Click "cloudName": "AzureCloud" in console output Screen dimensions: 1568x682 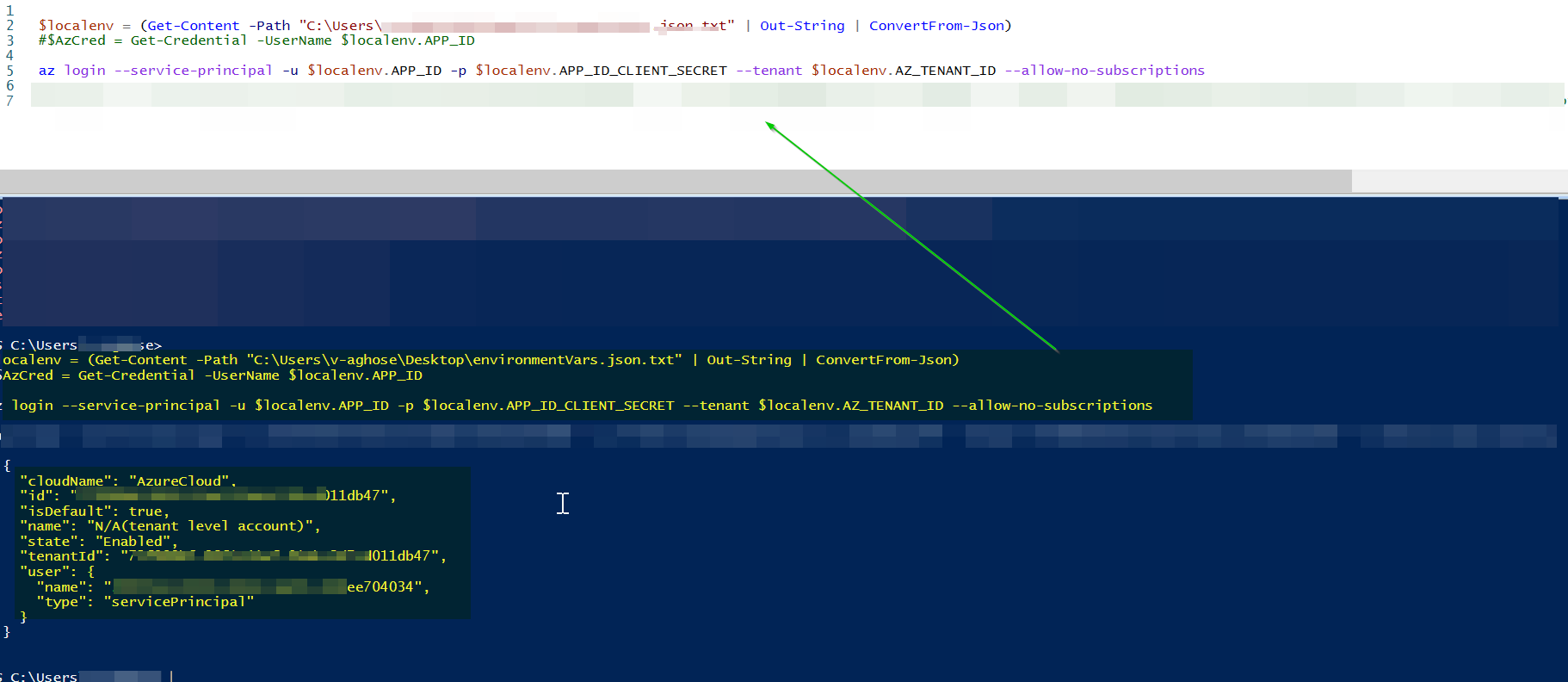coord(128,481)
